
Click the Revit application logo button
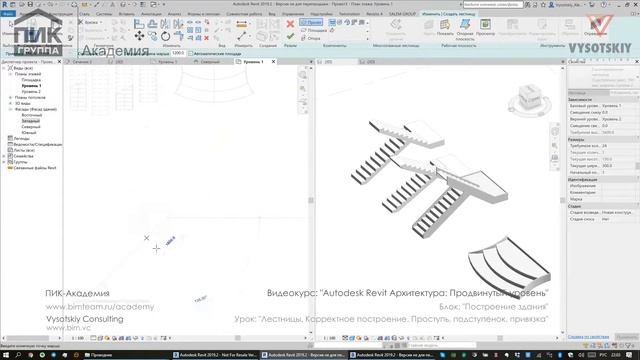tap(4, 4)
